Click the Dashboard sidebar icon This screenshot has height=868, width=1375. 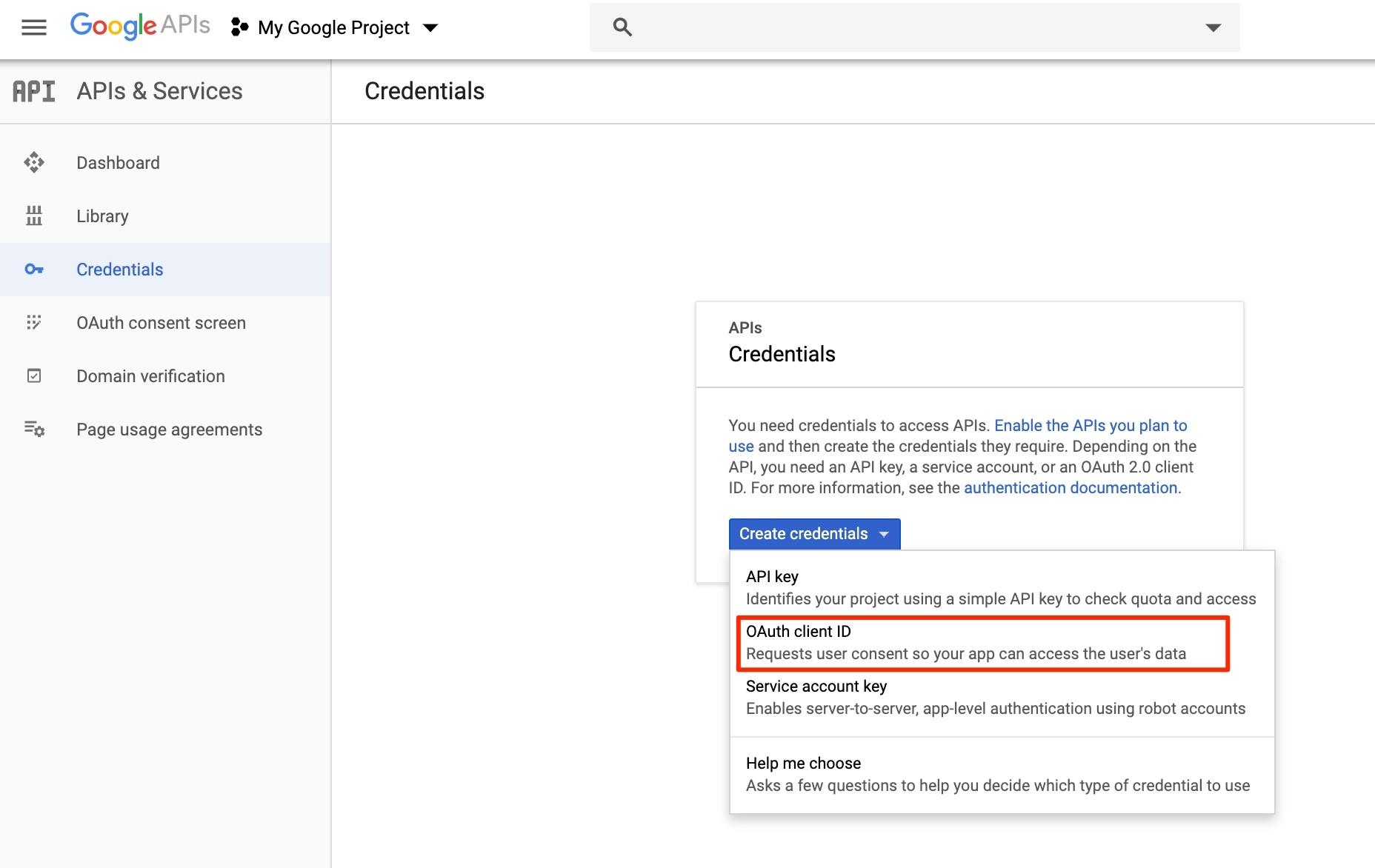pyautogui.click(x=34, y=163)
